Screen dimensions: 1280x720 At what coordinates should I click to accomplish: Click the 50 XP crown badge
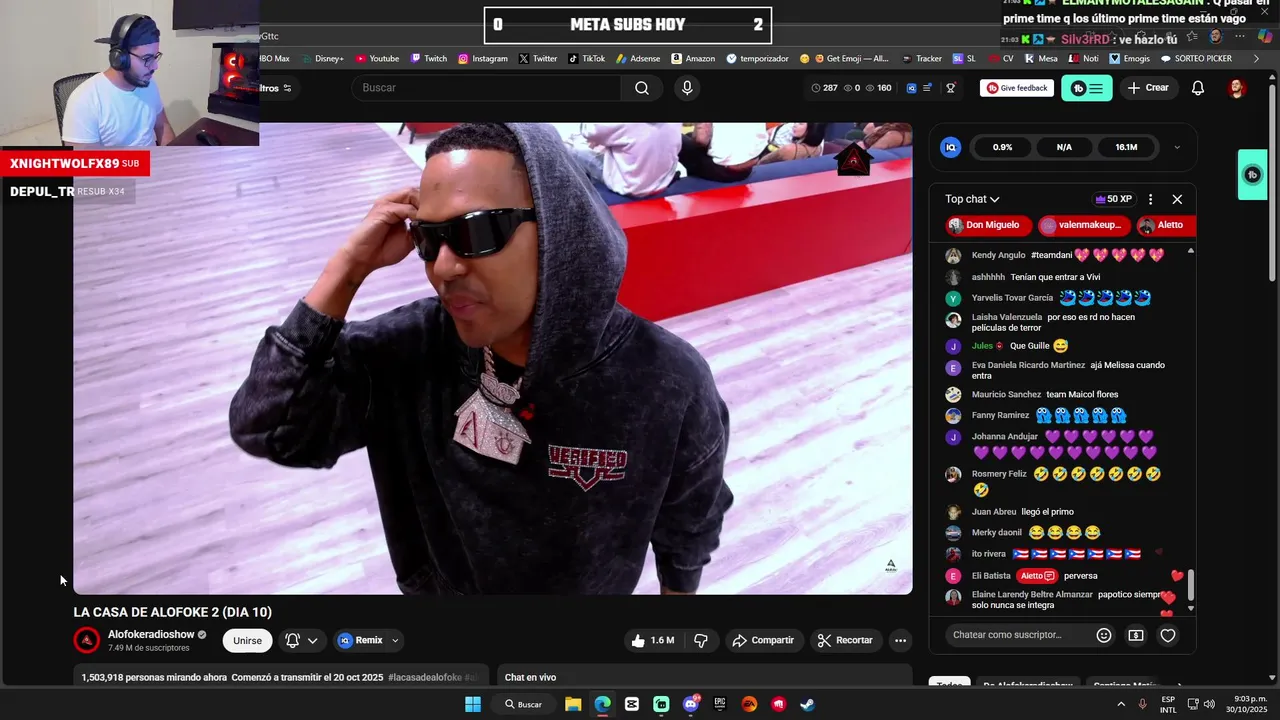pos(1113,199)
